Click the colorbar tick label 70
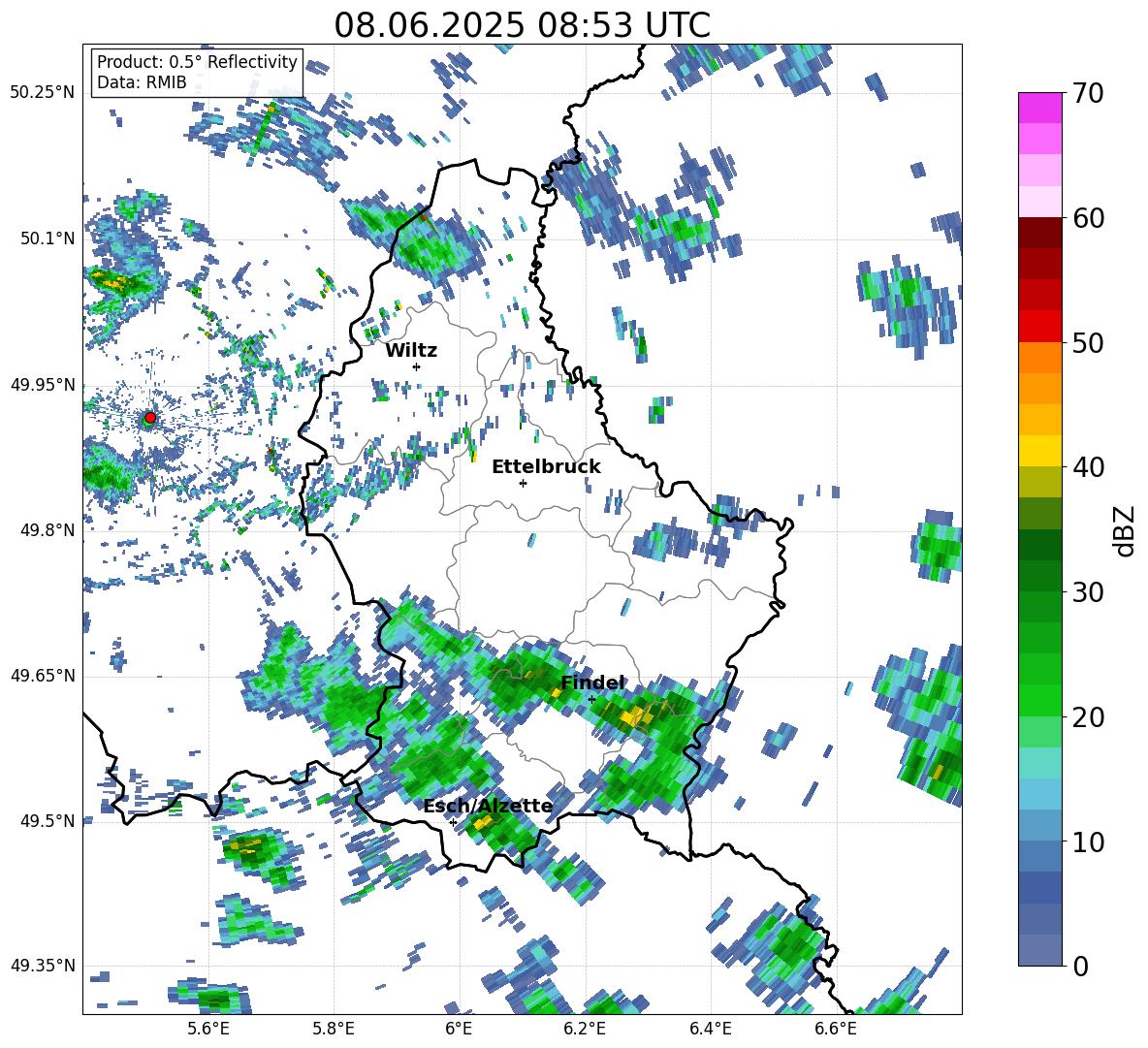Image resolution: width=1148 pixels, height=1048 pixels. (1088, 93)
